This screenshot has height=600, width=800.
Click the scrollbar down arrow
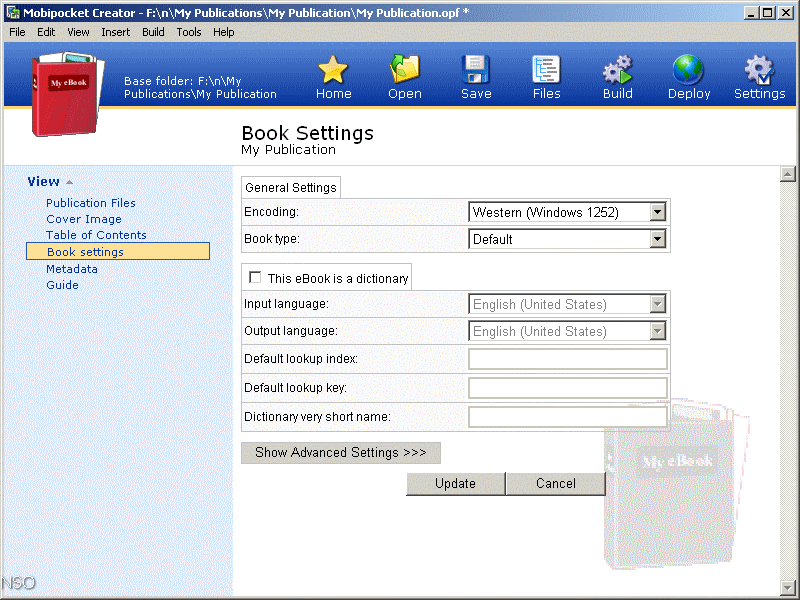coord(788,587)
